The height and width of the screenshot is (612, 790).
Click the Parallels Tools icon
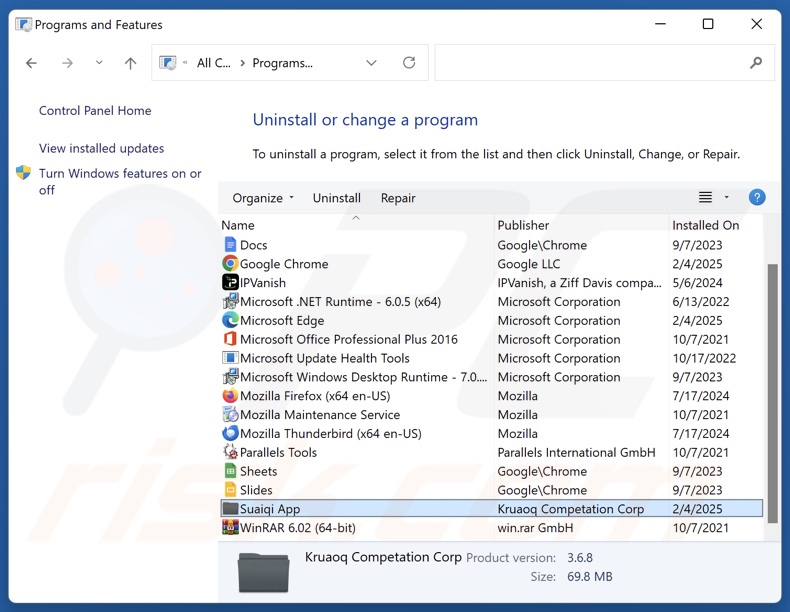tap(230, 452)
